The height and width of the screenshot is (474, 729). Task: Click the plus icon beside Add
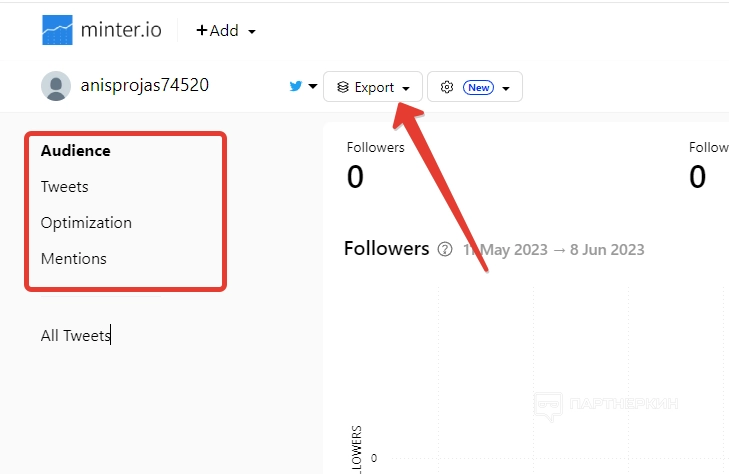(202, 30)
